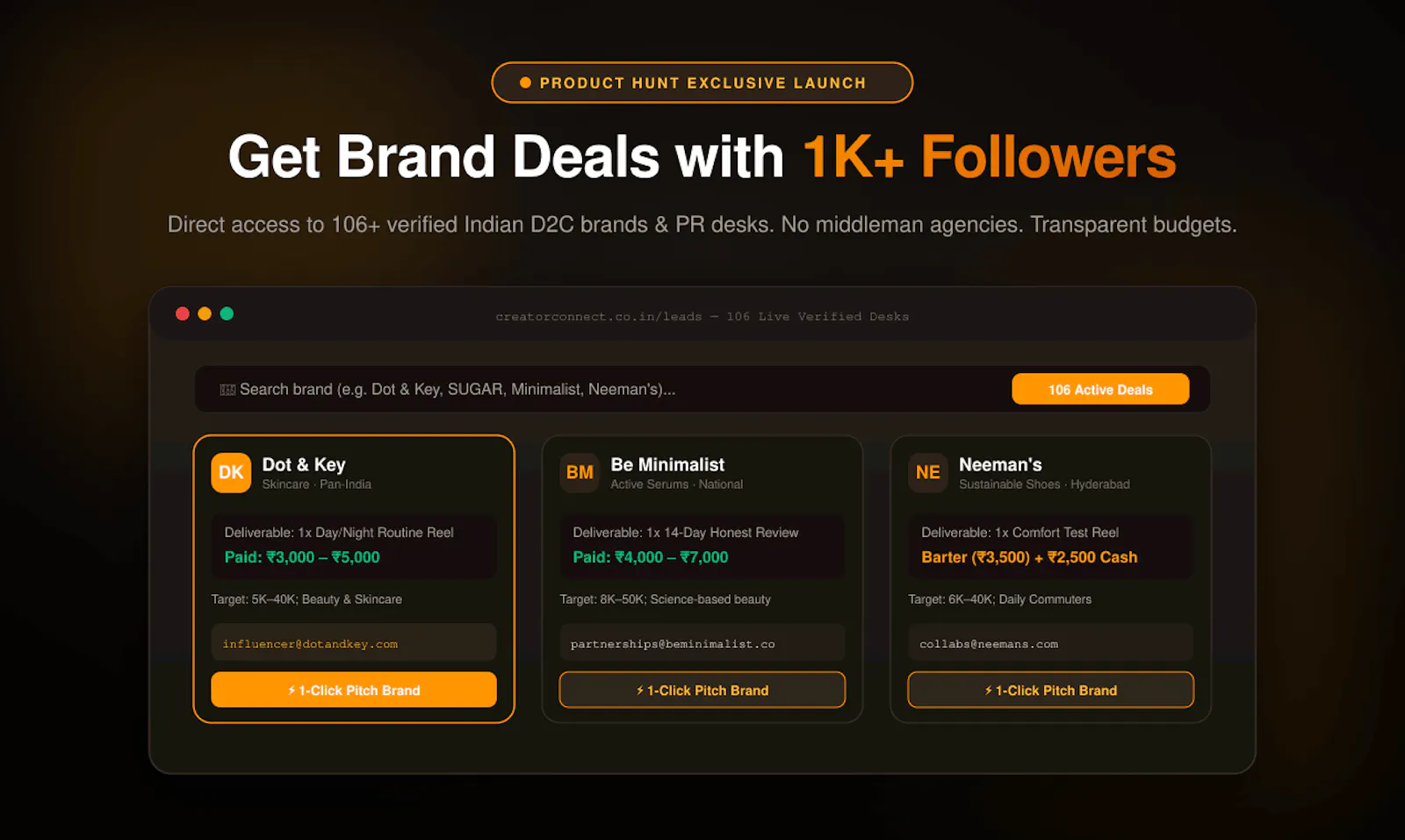Image resolution: width=1405 pixels, height=840 pixels.
Task: Select the collabs@neemans.com email field
Action: pyautogui.click(x=1051, y=643)
